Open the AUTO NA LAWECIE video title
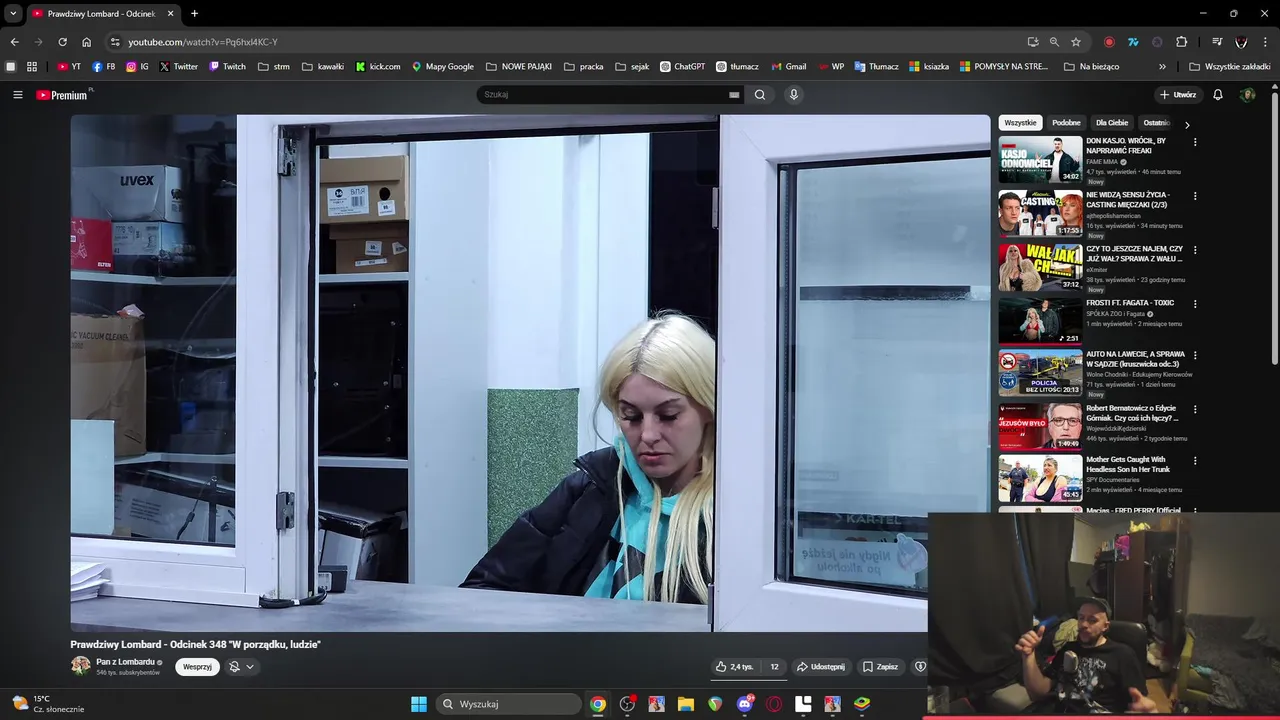This screenshot has width=1280, height=720. coord(1135,359)
